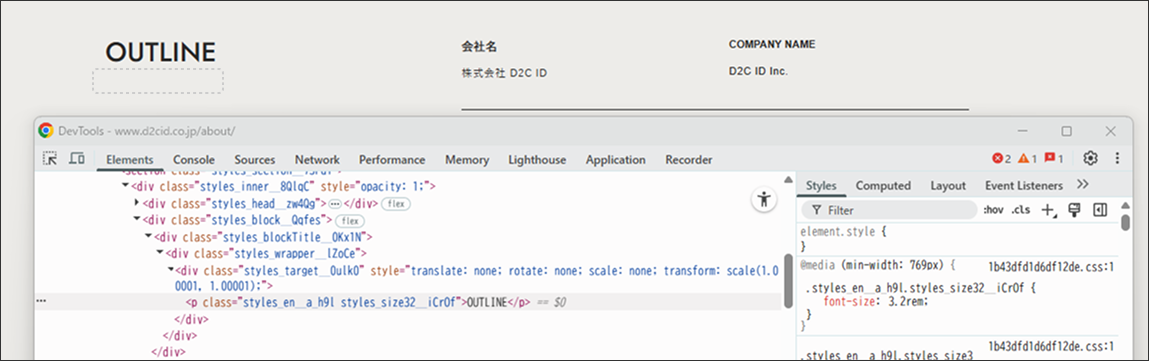This screenshot has height=361, width=1149.
Task: Maximize the DevTools window
Action: tap(1067, 131)
